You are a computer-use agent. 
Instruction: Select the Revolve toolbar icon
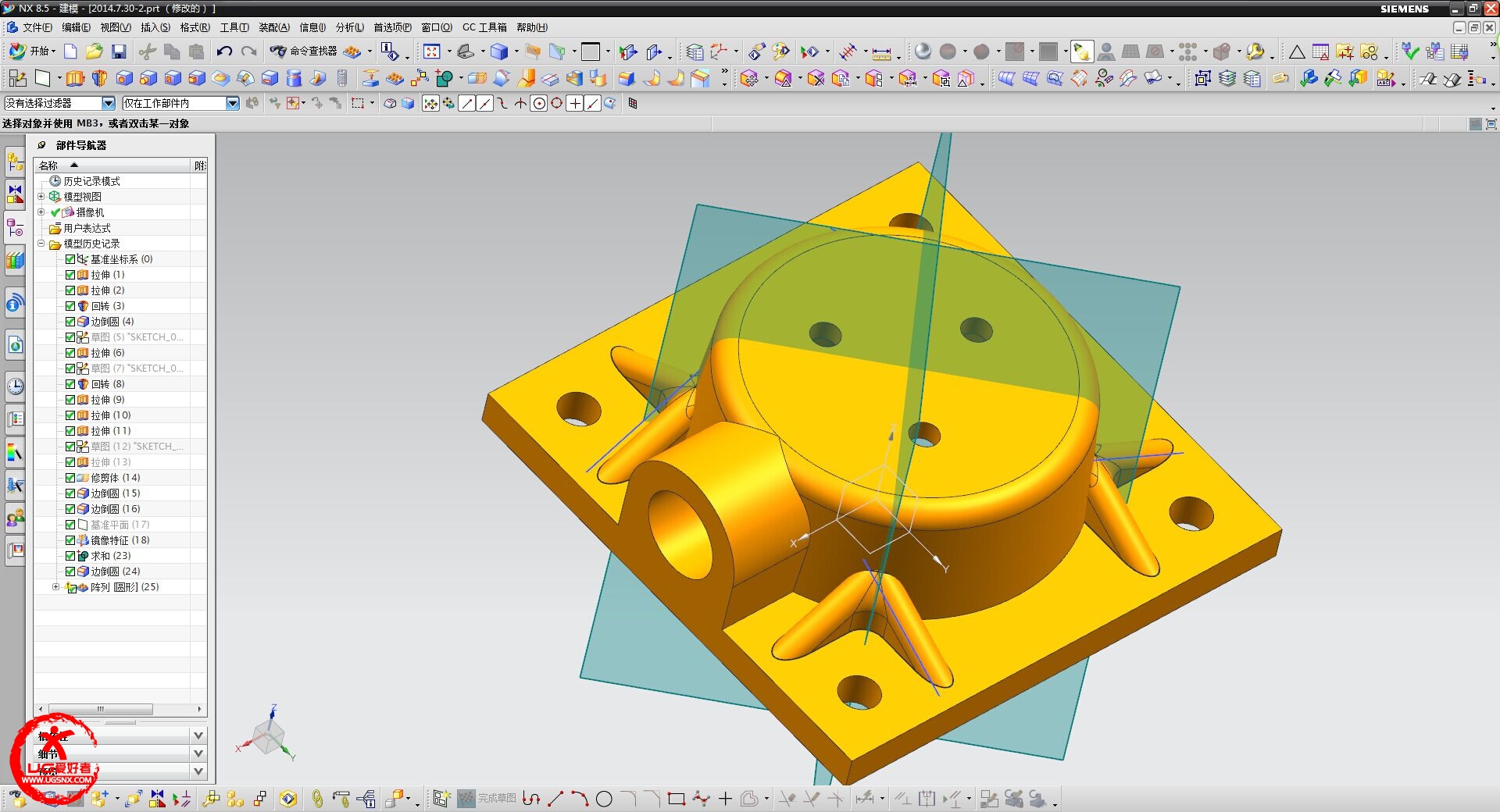(x=99, y=78)
